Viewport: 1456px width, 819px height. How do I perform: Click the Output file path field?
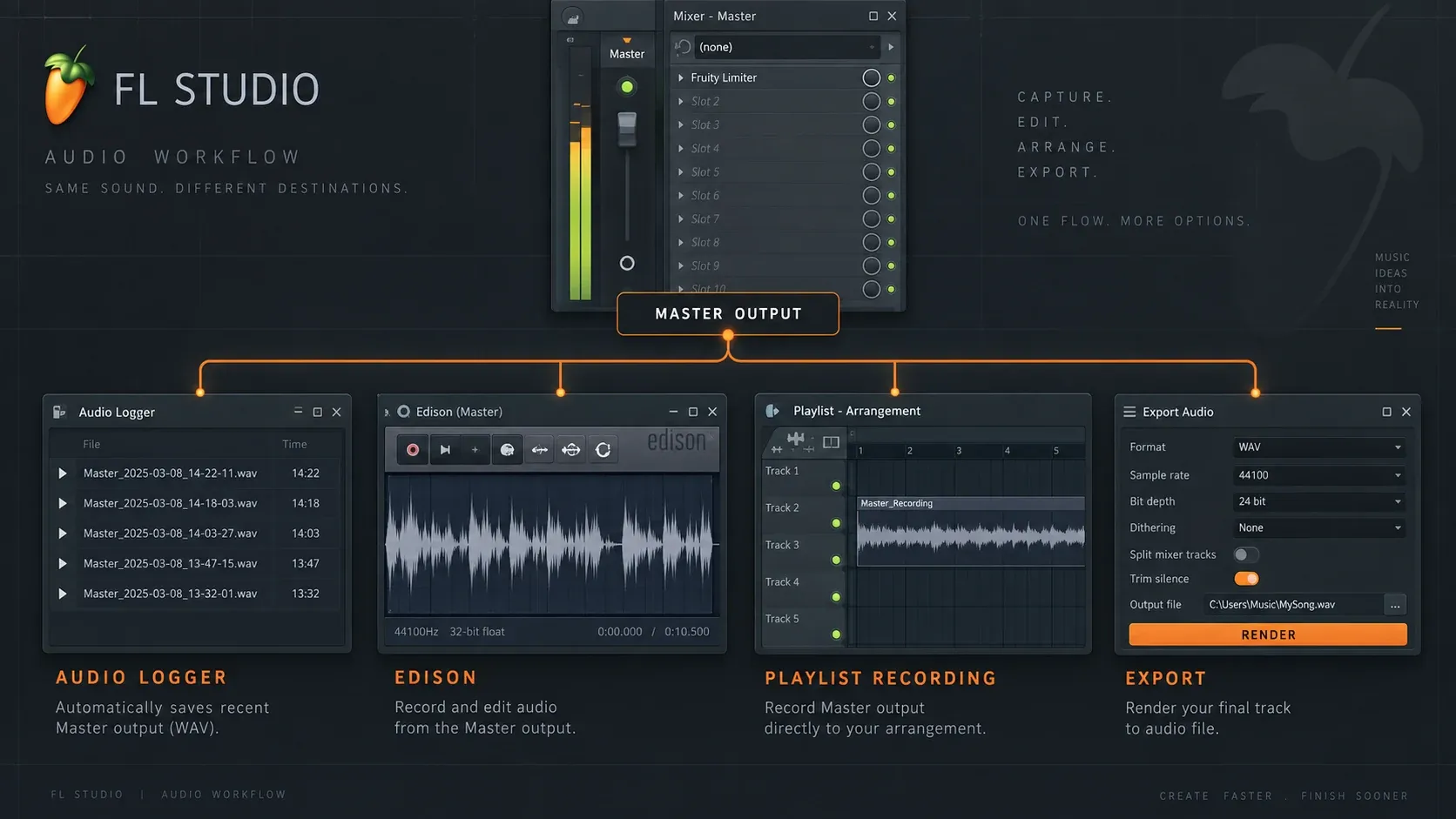tap(1293, 605)
